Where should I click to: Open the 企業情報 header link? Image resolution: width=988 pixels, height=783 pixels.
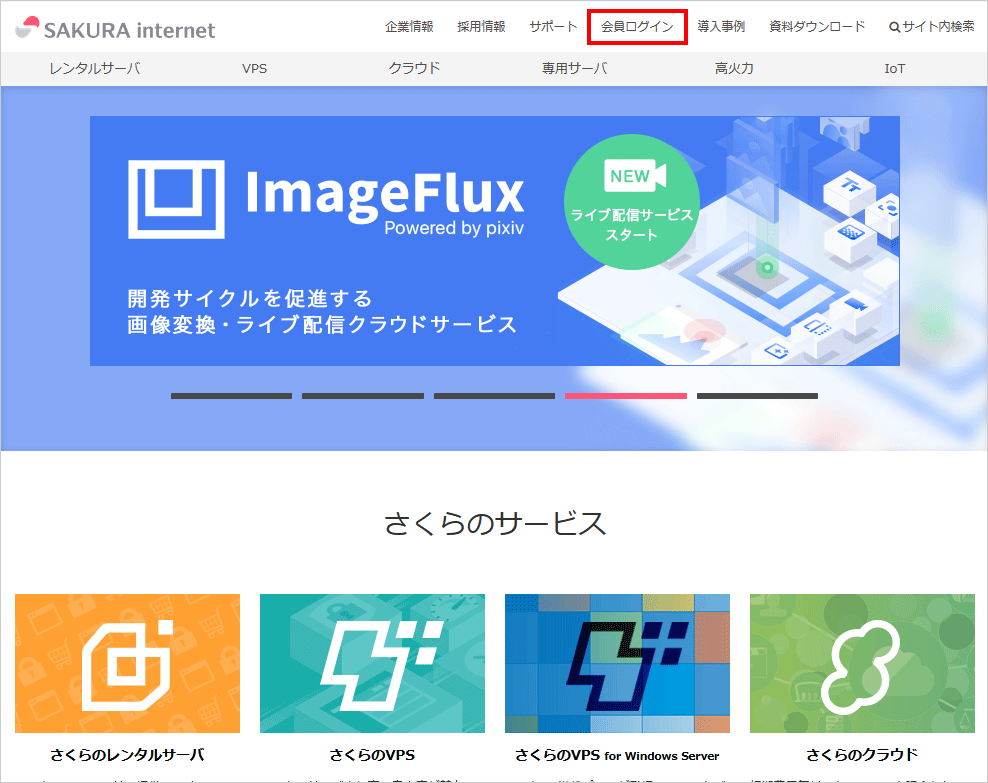409,26
